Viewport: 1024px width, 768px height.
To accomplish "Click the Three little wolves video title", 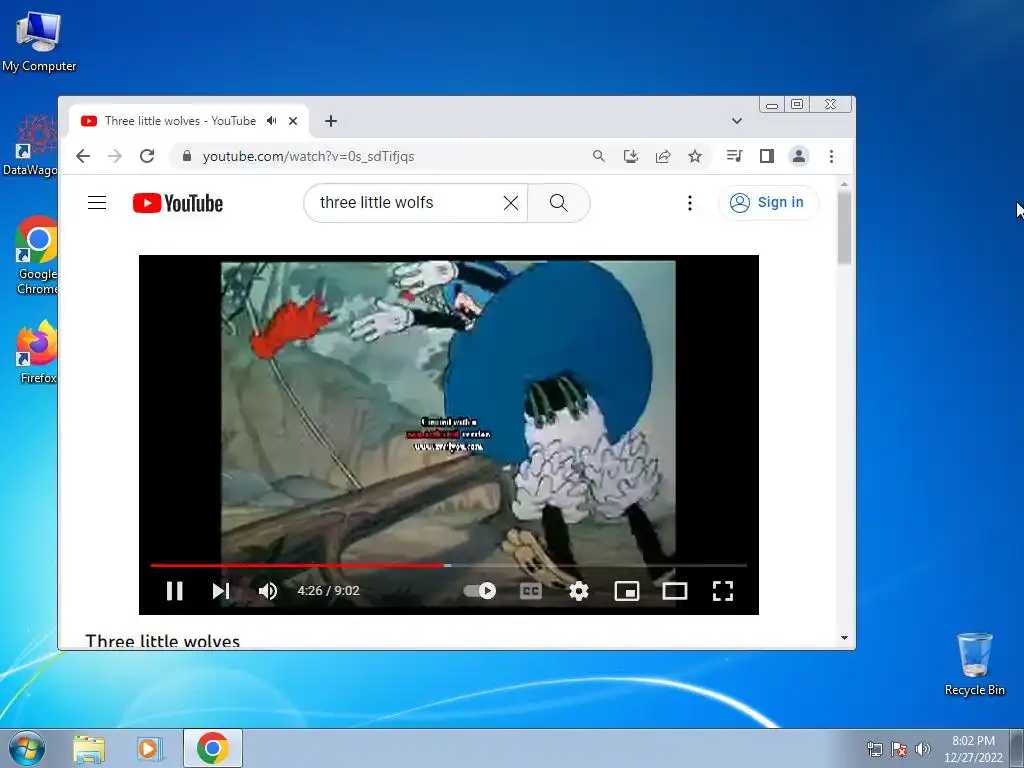I will point(163,641).
